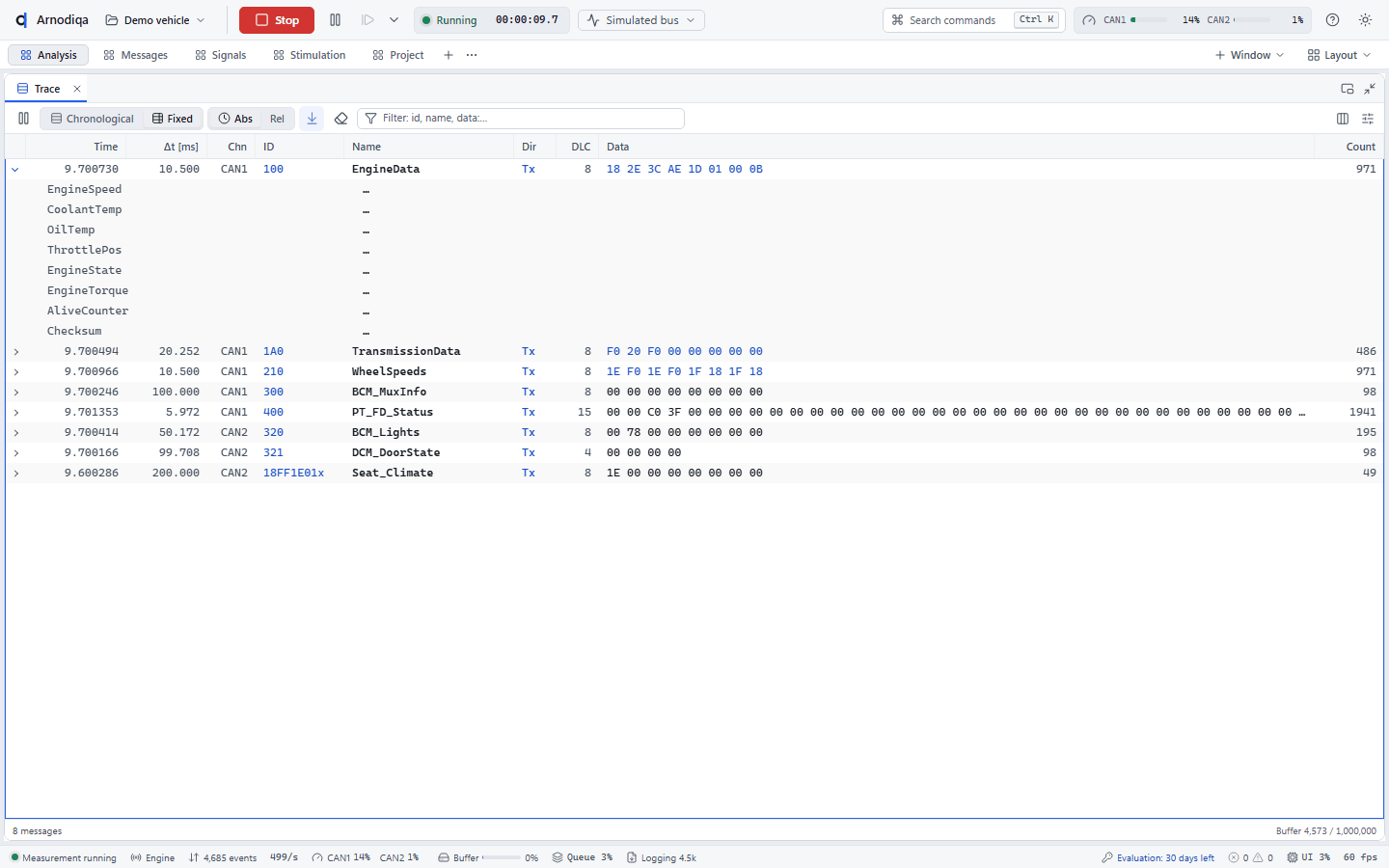Toggle the light/dark theme icon
Image resolution: width=1389 pixels, height=868 pixels.
1365,20
